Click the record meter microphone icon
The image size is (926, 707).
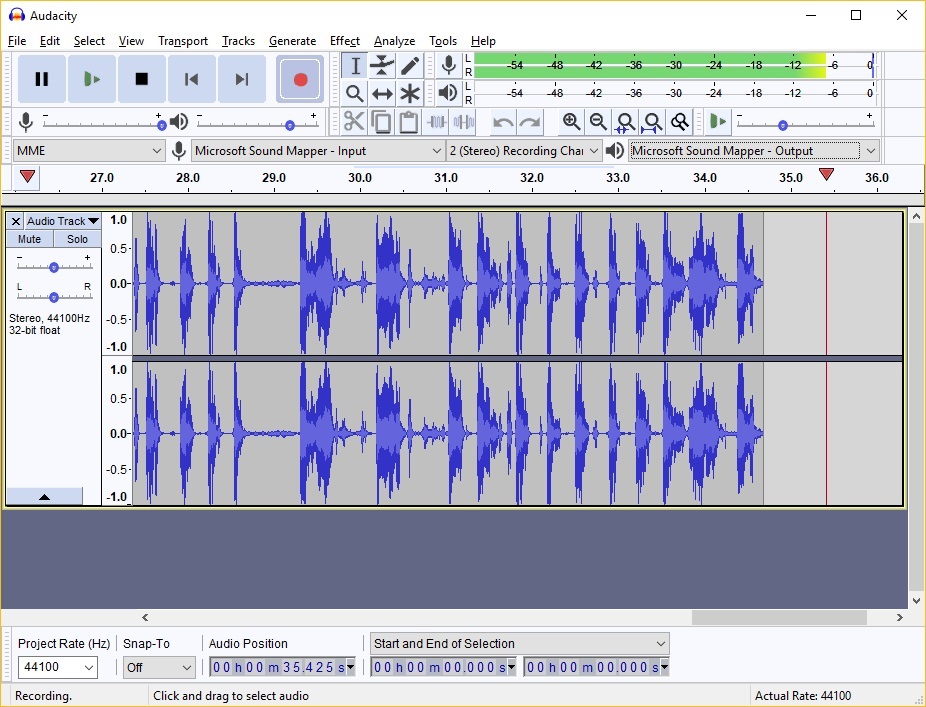pos(449,66)
